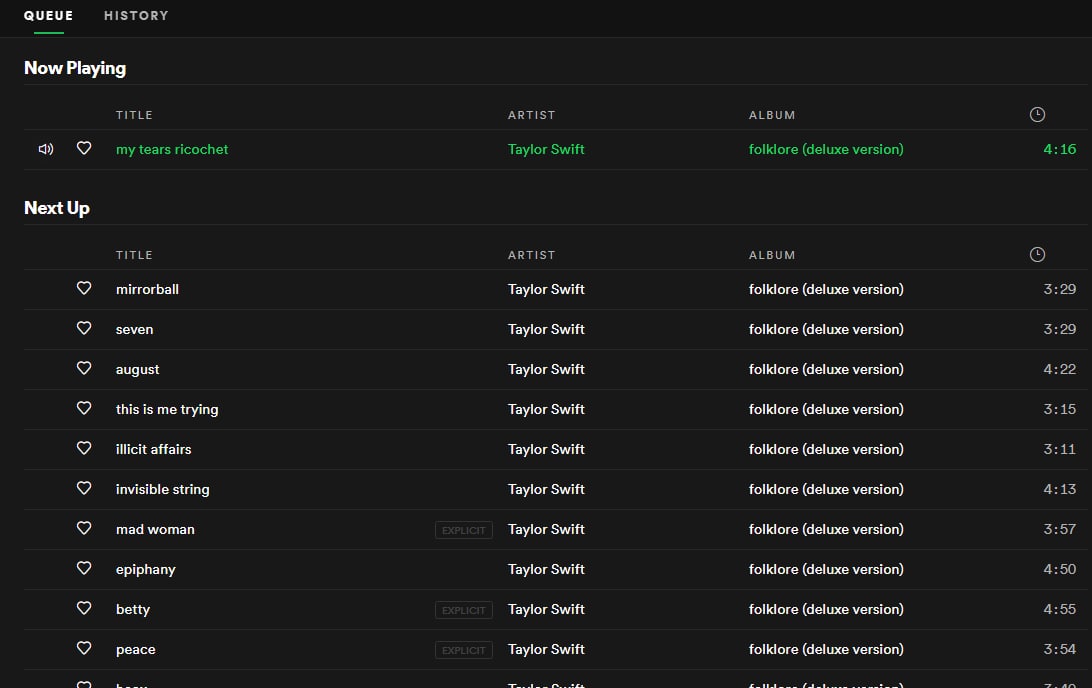Heart the mad woman track

(84, 528)
